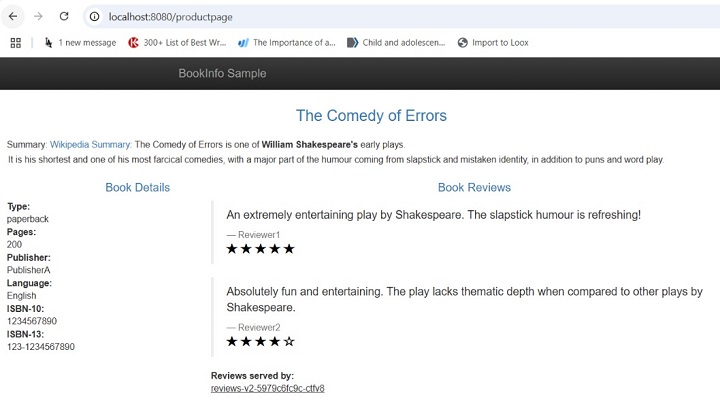The width and height of the screenshot is (720, 416).
Task: Click the Book Details section heading
Action: (137, 187)
